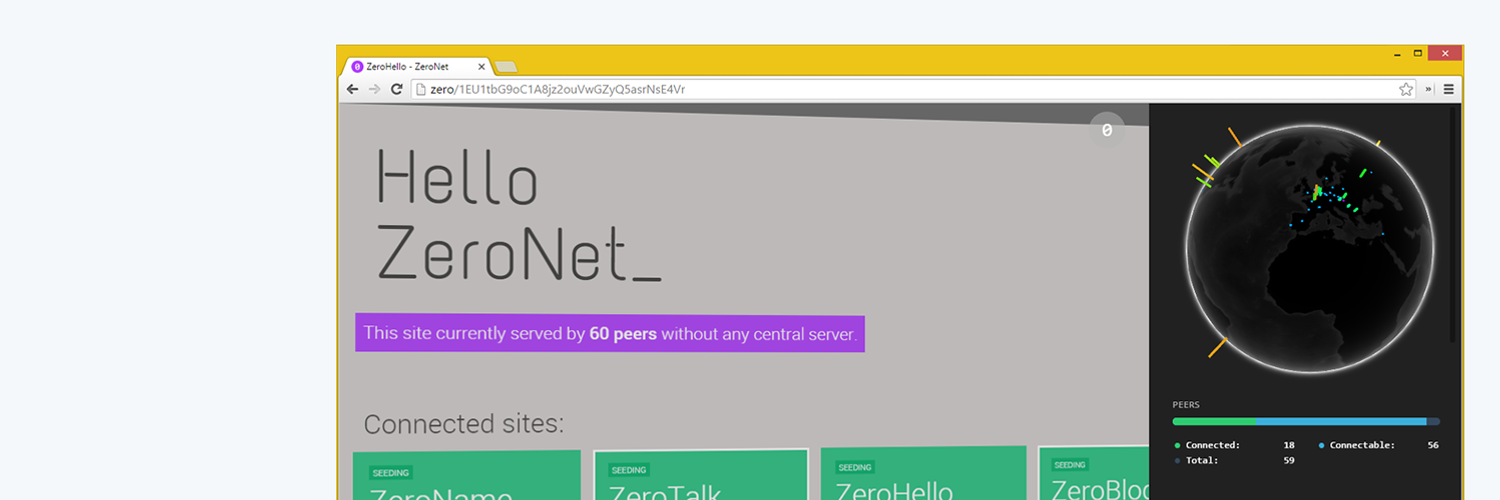Open the ZeroTalk site card

coord(701,475)
